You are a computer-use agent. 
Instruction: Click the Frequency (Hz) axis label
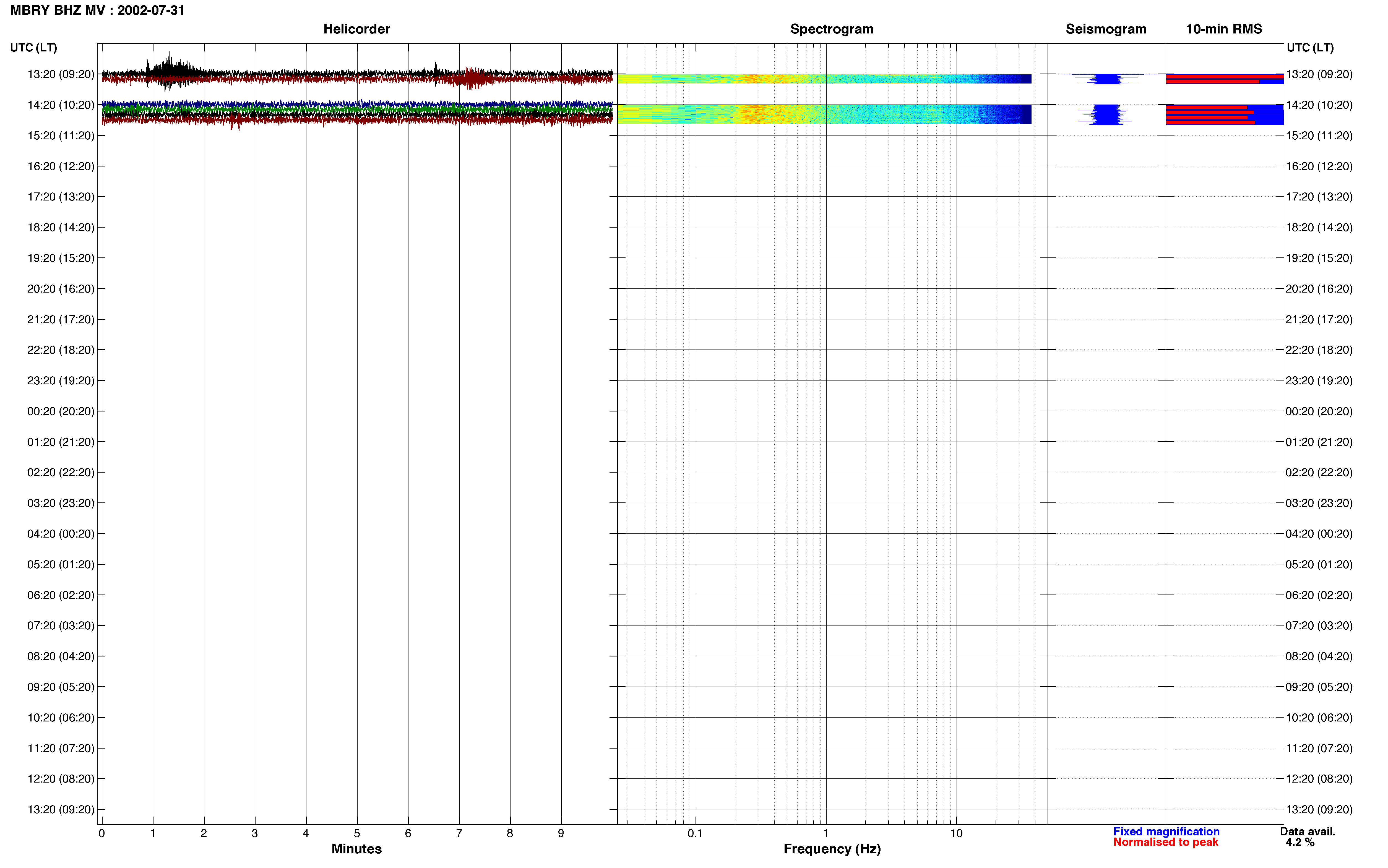(832, 849)
